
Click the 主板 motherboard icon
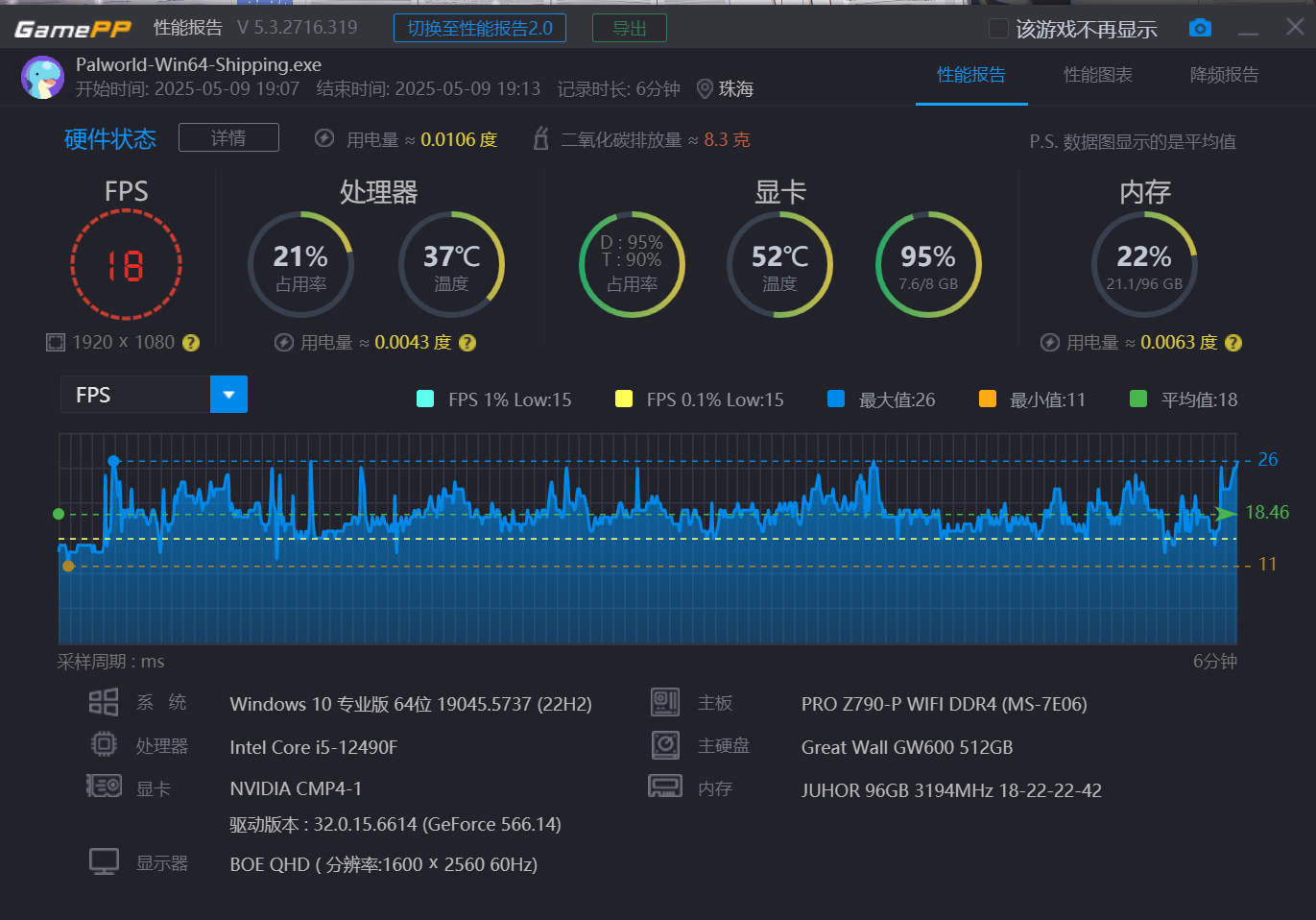(x=665, y=702)
